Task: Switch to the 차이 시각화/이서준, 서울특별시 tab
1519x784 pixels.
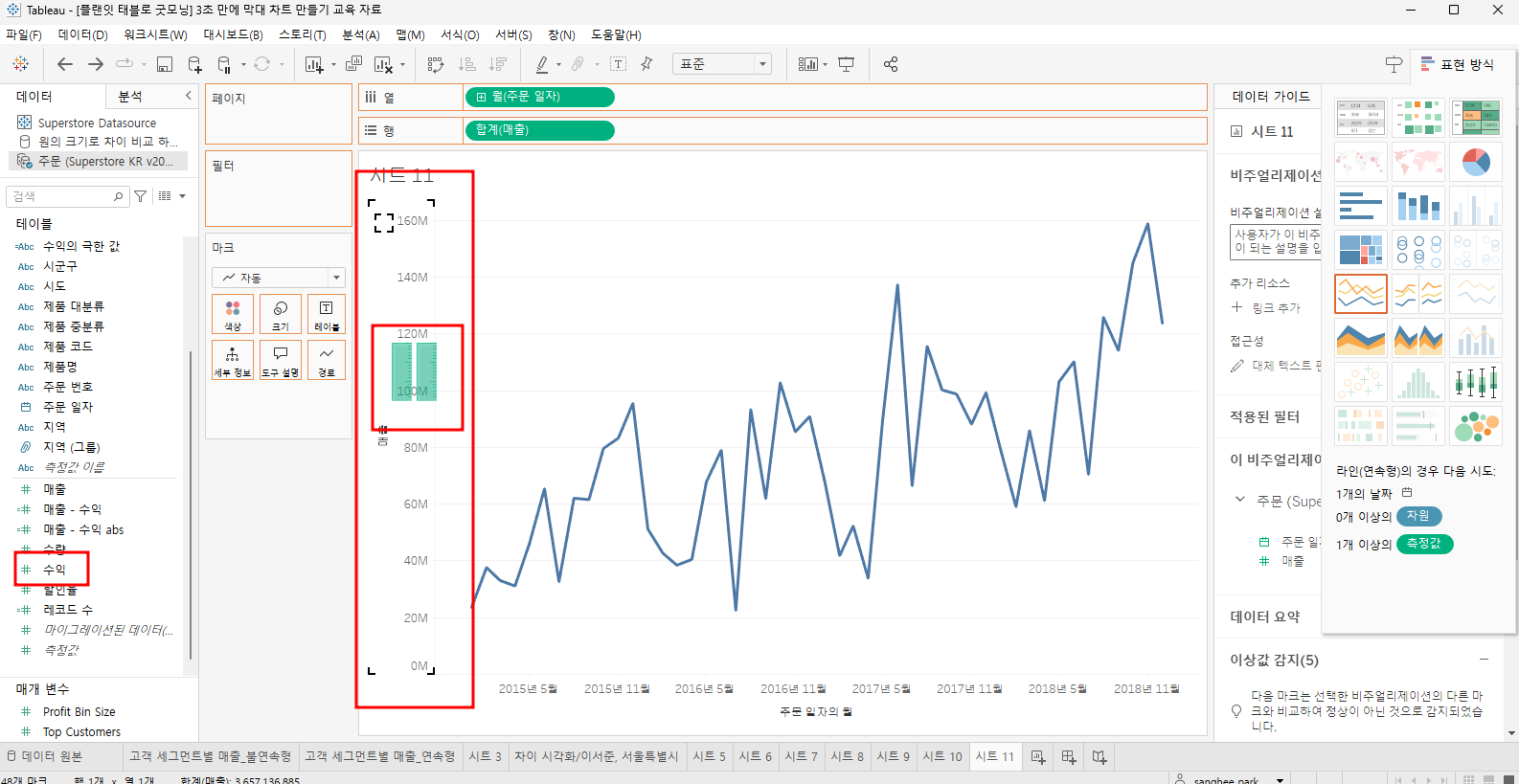Action: [x=597, y=756]
